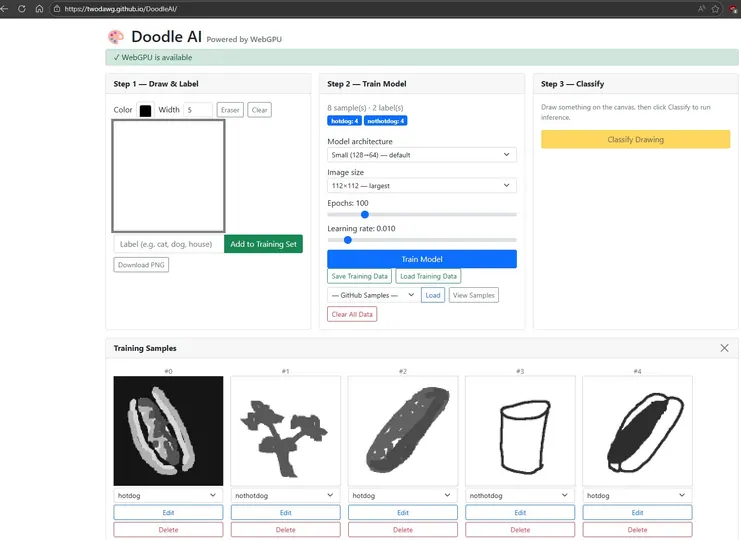Click the Save Training Data button
741x540 pixels.
tap(359, 276)
